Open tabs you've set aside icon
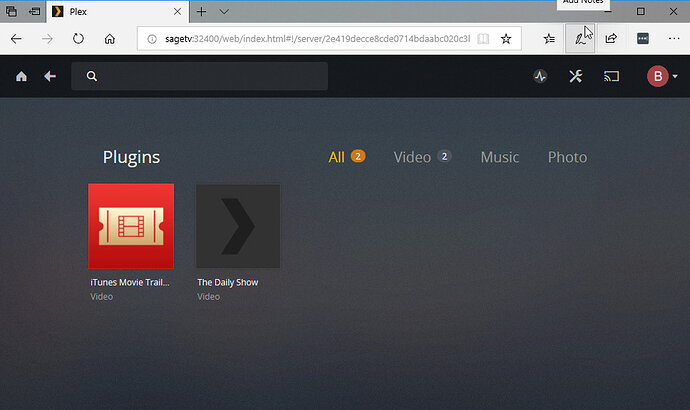This screenshot has height=410, width=690. (11, 11)
